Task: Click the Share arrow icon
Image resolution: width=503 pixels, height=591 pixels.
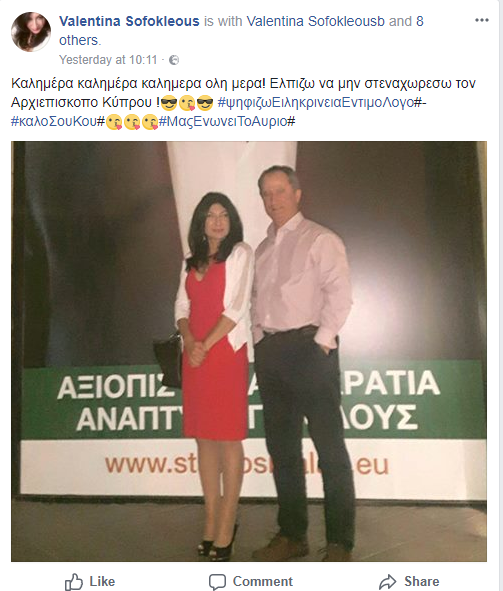Action: pos(388,582)
